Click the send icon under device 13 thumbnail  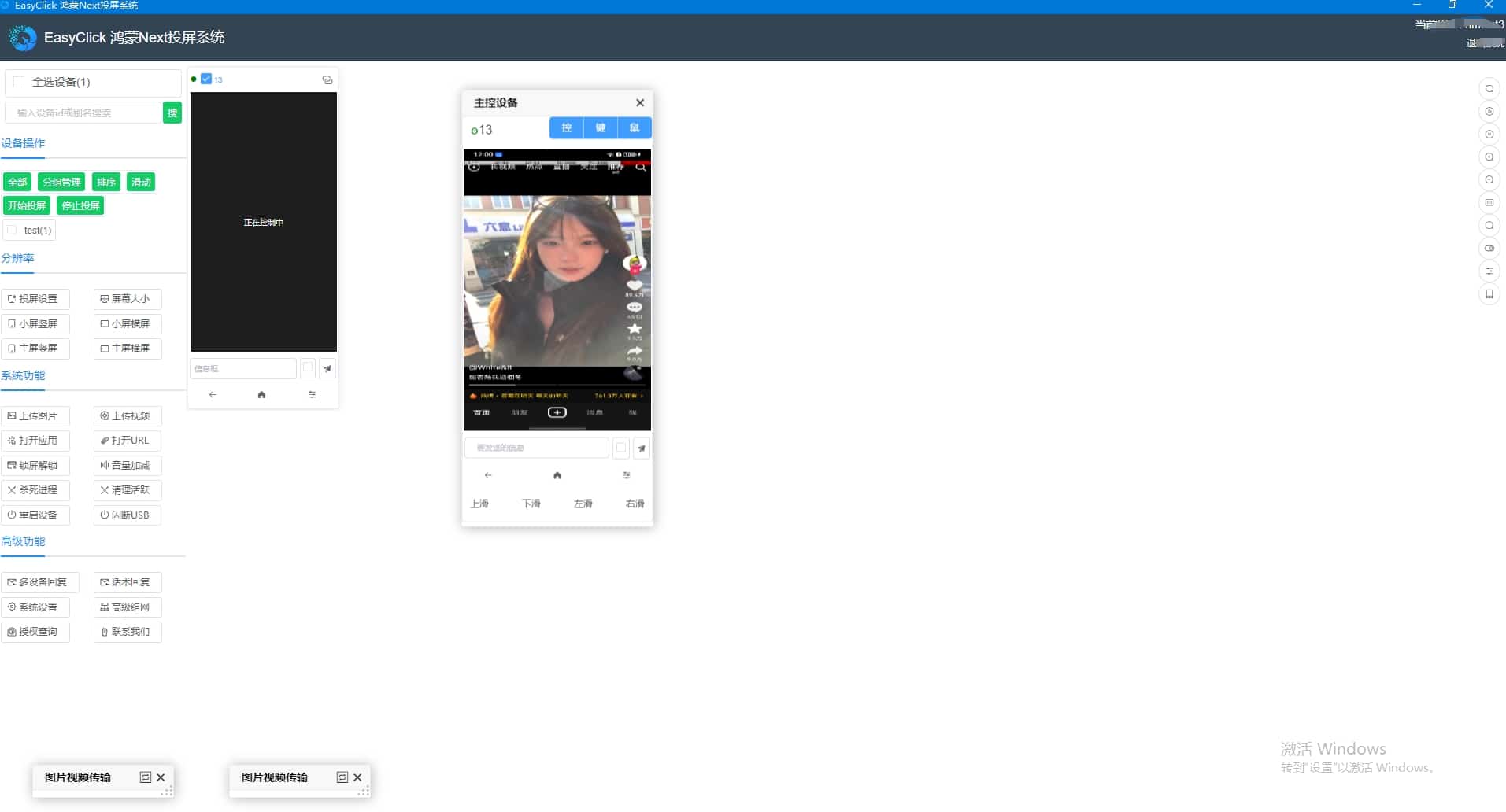tap(327, 368)
